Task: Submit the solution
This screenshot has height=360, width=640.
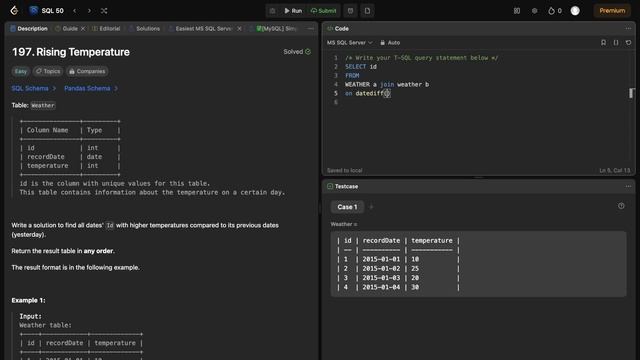Action: click(x=324, y=11)
